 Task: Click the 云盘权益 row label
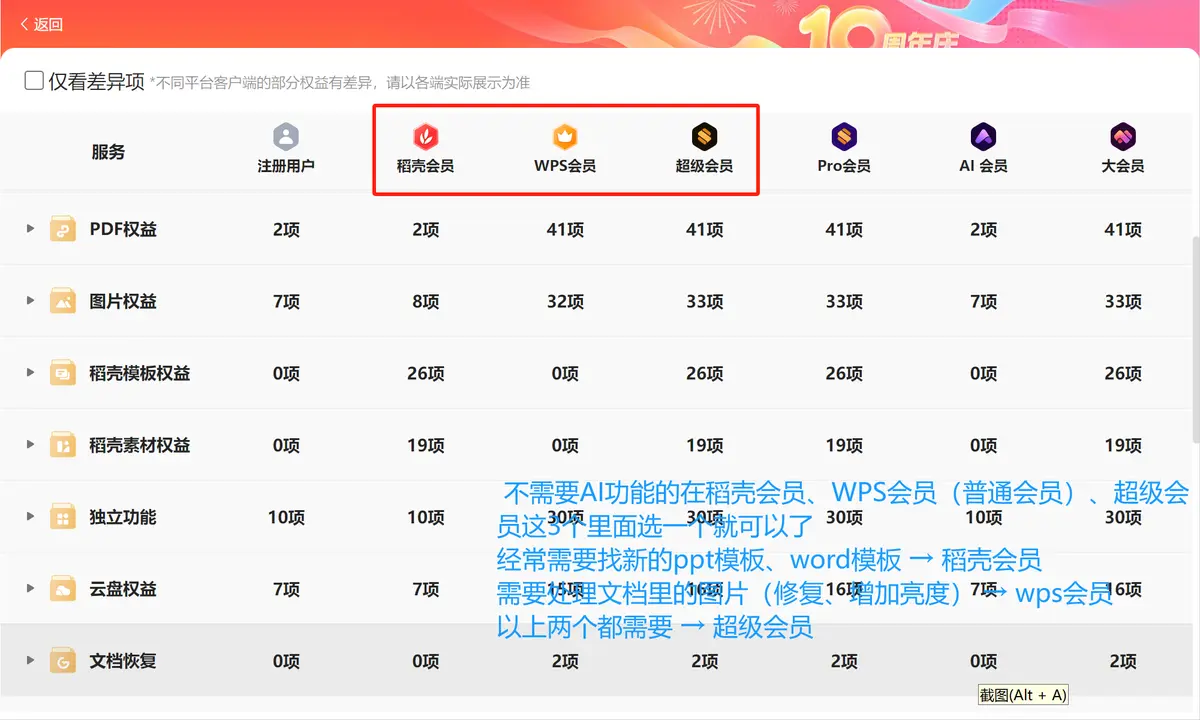coord(123,589)
